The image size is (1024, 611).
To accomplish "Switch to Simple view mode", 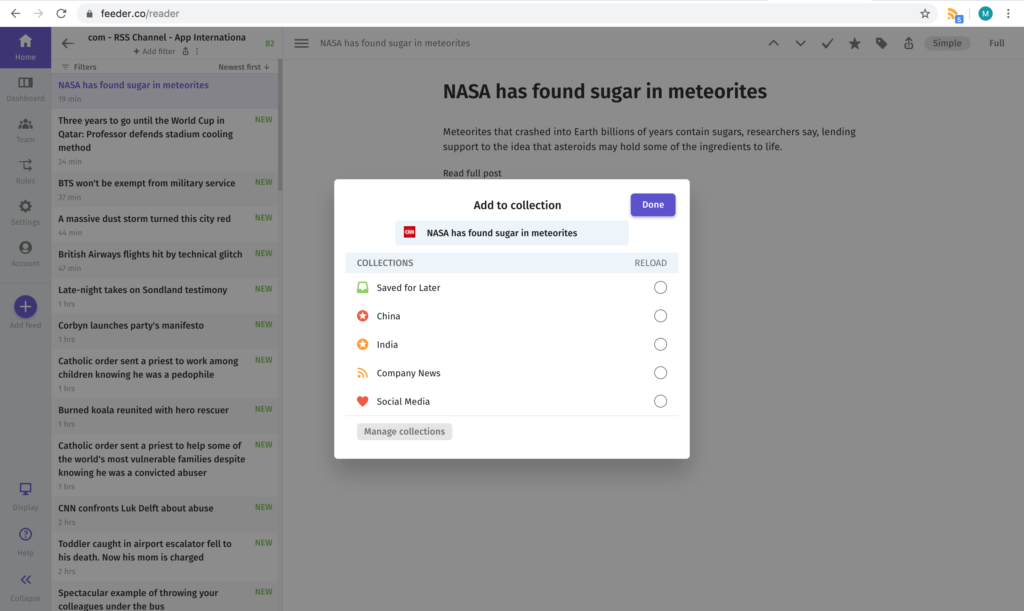I will point(947,43).
